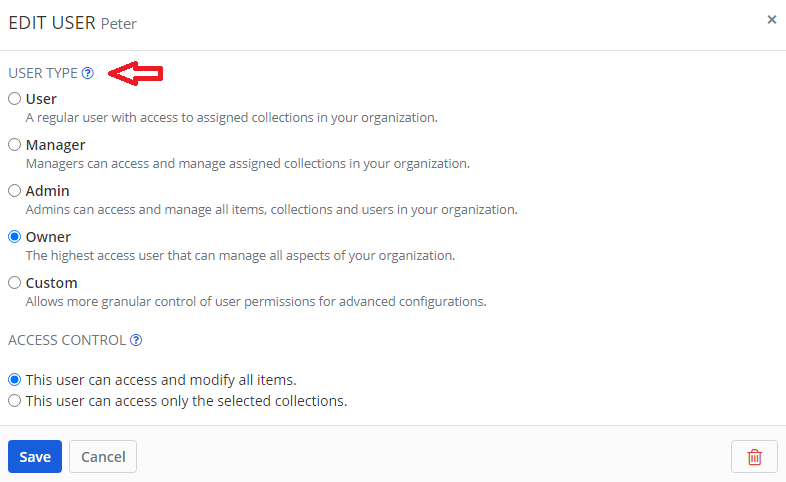Close the Edit User dialog with X
This screenshot has height=482, width=786.
pyautogui.click(x=771, y=19)
